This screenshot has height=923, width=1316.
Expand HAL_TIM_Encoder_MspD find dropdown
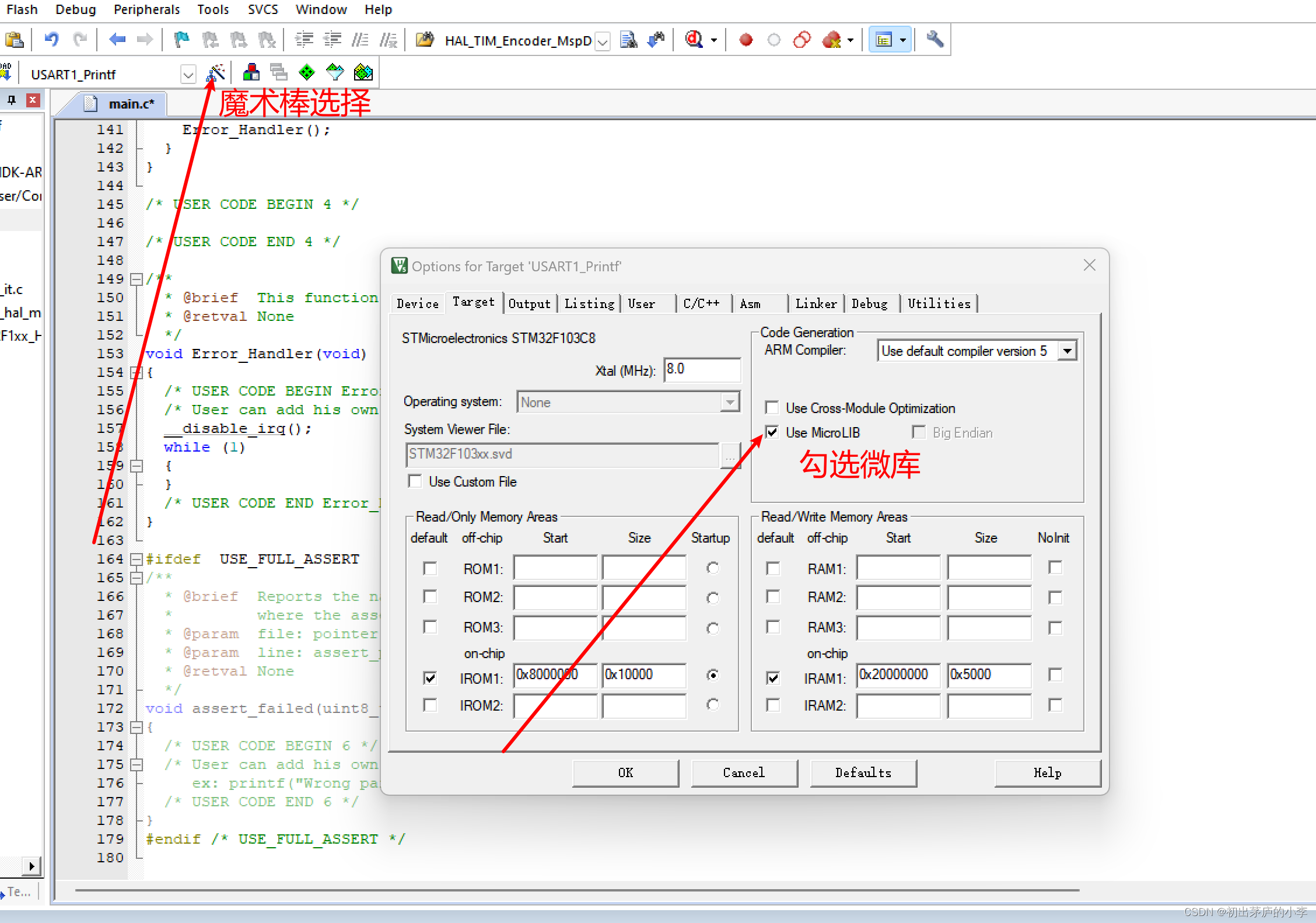(x=603, y=41)
